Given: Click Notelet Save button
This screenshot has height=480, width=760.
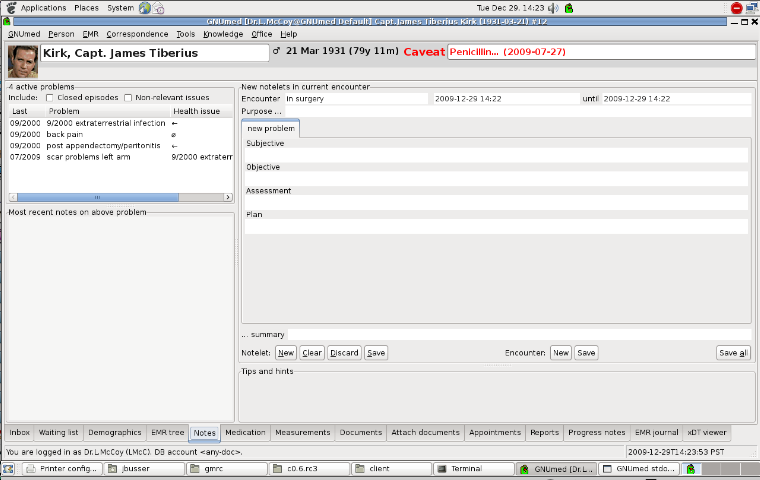Looking at the screenshot, I should tap(376, 353).
